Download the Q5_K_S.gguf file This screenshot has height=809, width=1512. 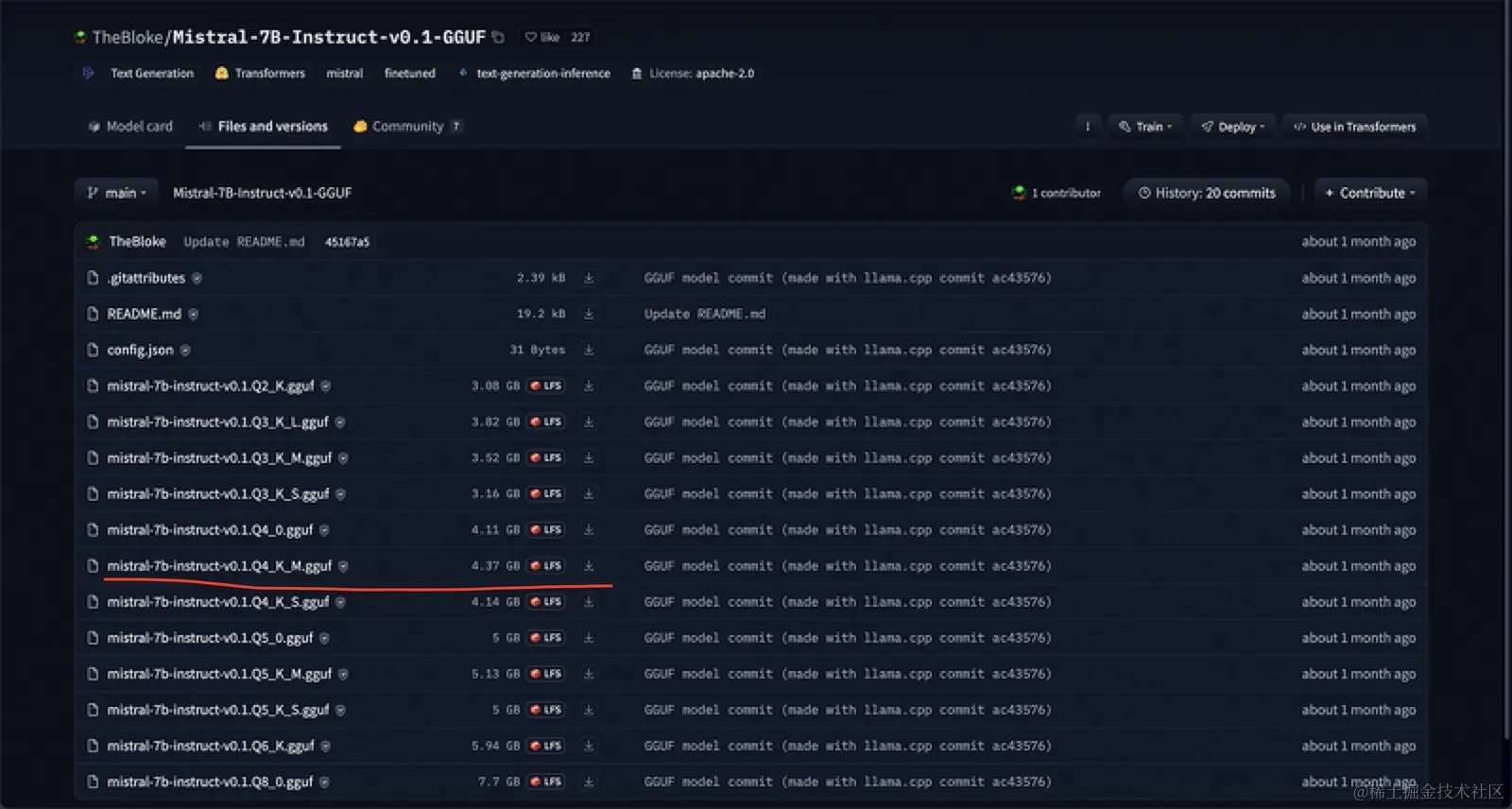point(589,710)
